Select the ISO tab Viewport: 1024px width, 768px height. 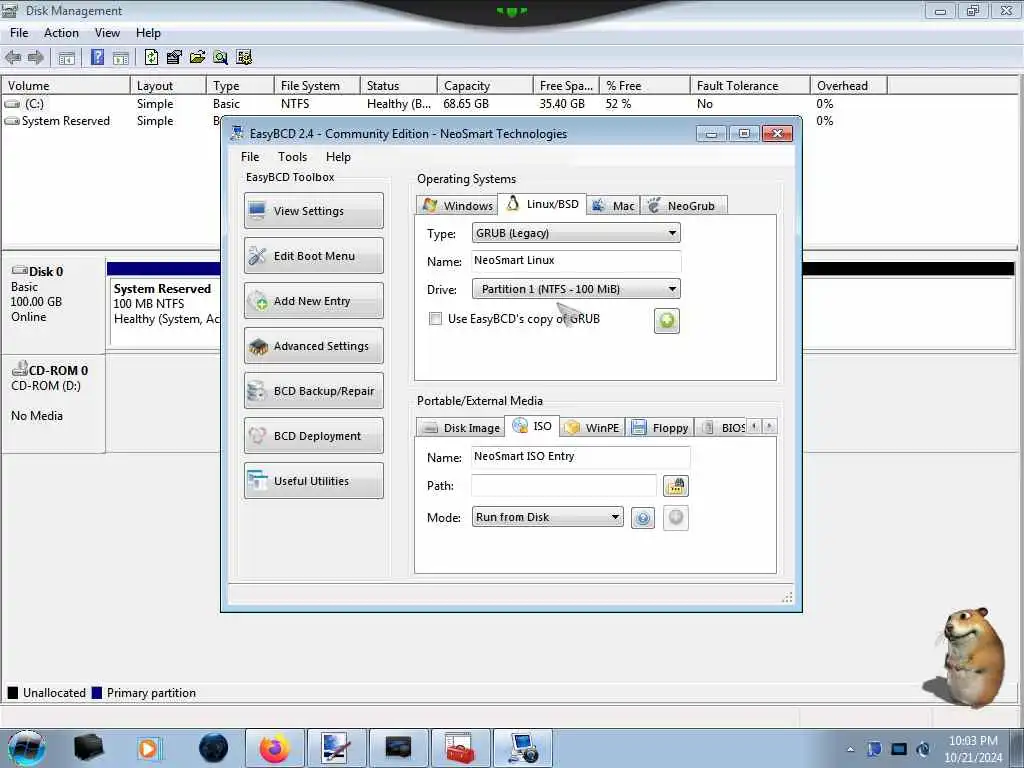532,426
